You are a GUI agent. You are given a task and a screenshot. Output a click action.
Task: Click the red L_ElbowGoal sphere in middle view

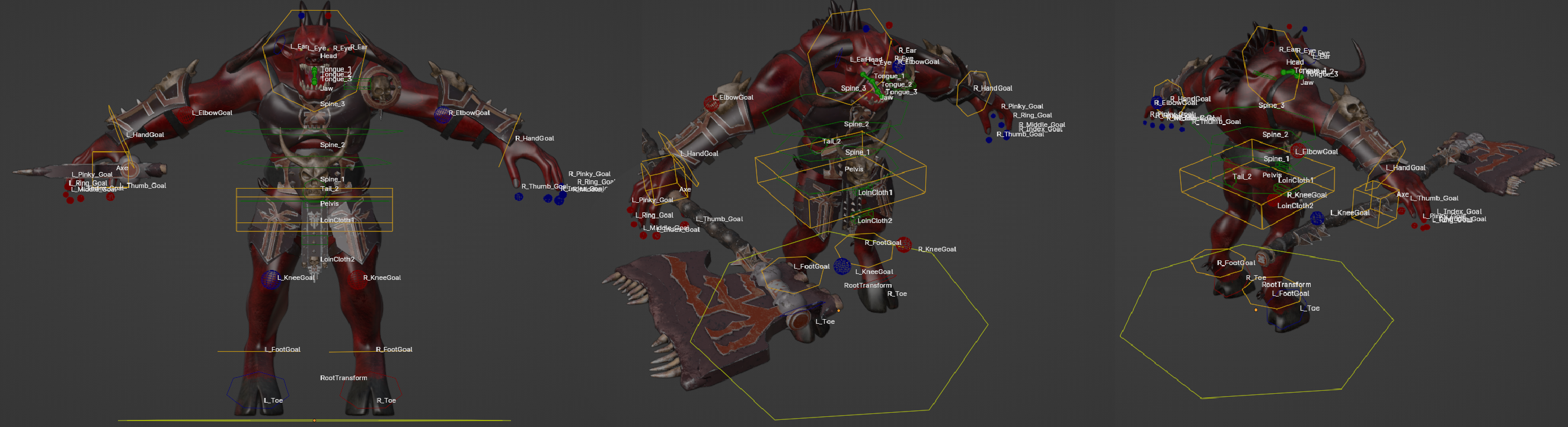click(710, 104)
